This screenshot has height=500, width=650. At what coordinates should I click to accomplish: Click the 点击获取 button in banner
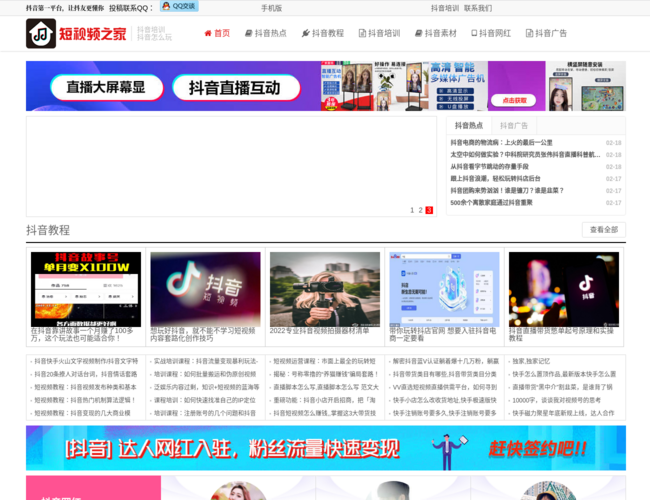pos(514,100)
